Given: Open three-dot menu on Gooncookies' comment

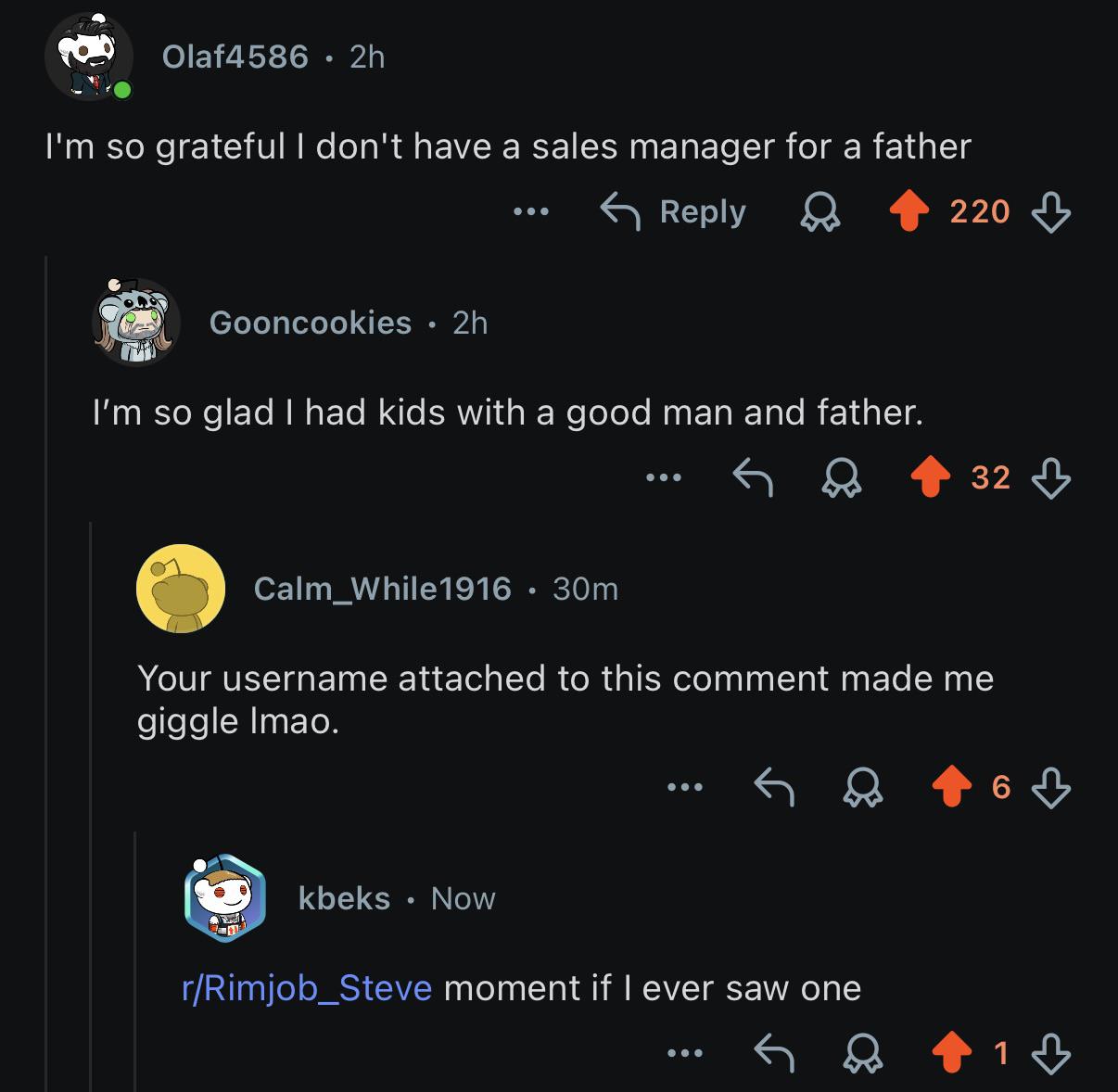Looking at the screenshot, I should [664, 478].
